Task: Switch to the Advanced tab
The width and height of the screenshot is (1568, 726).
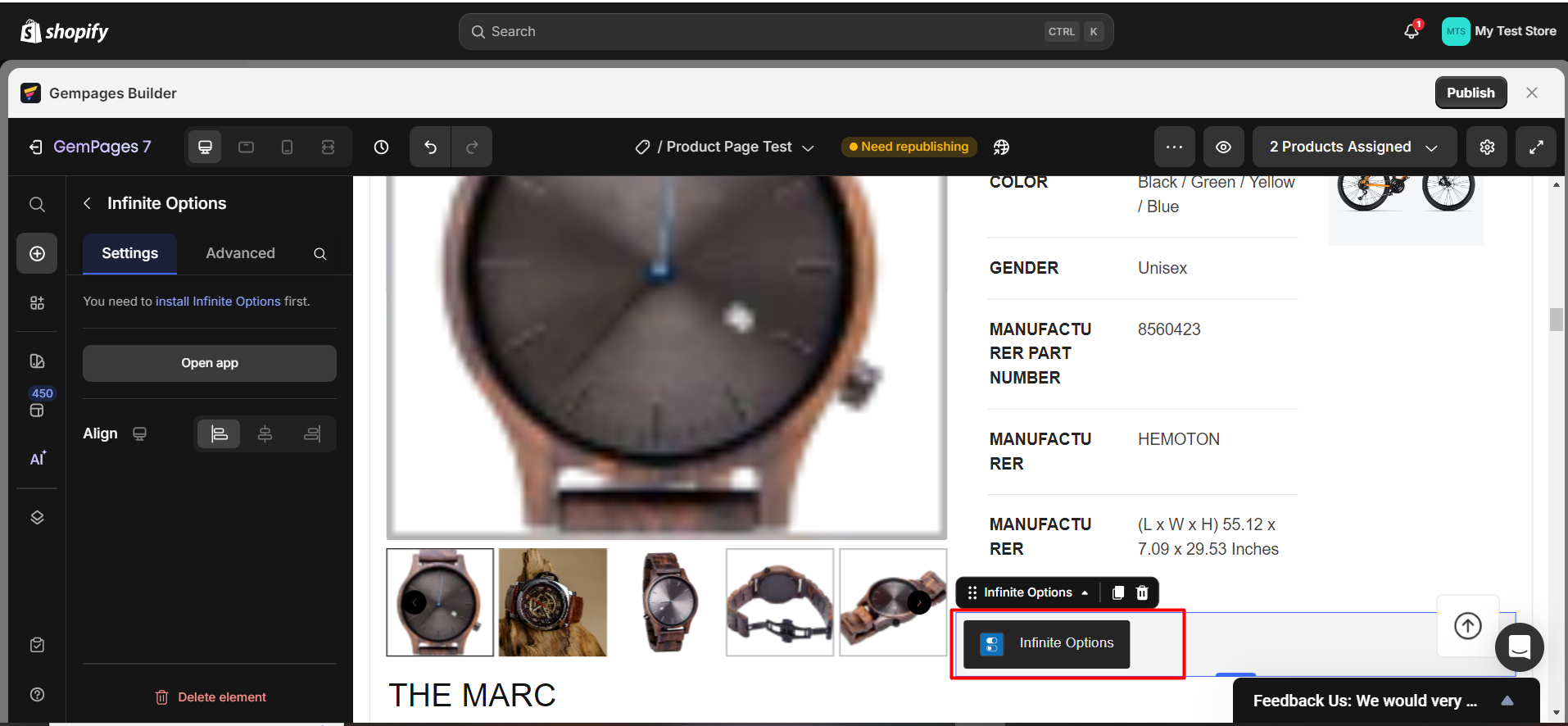Action: (240, 253)
